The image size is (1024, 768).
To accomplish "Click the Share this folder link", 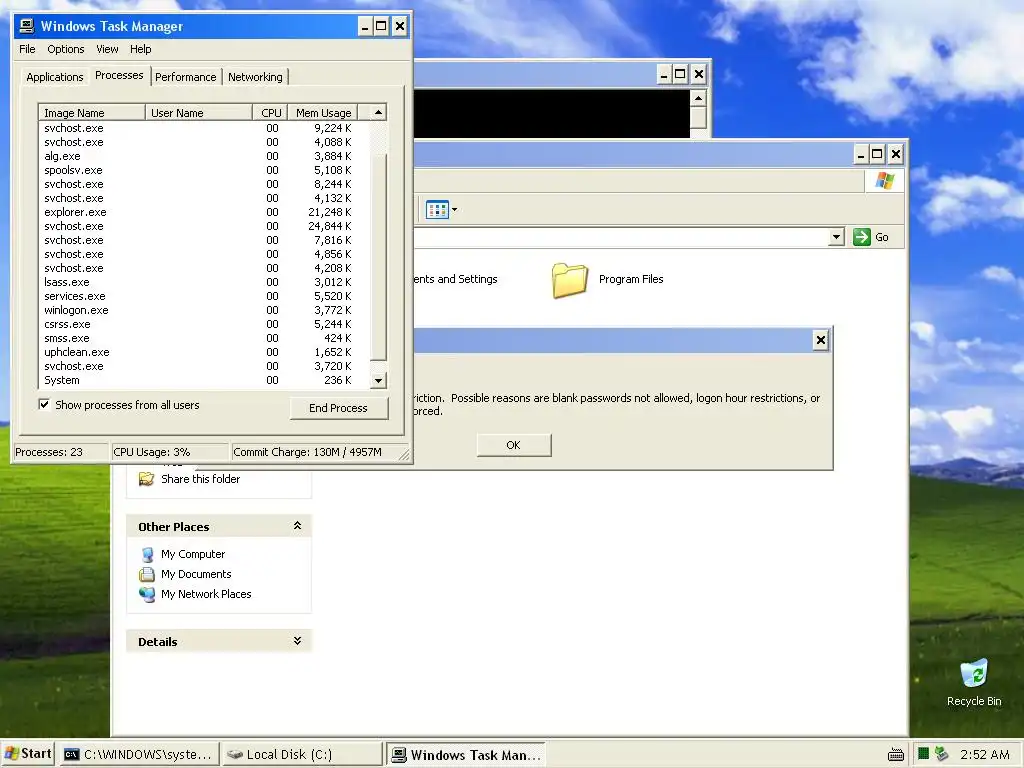I will tap(200, 479).
